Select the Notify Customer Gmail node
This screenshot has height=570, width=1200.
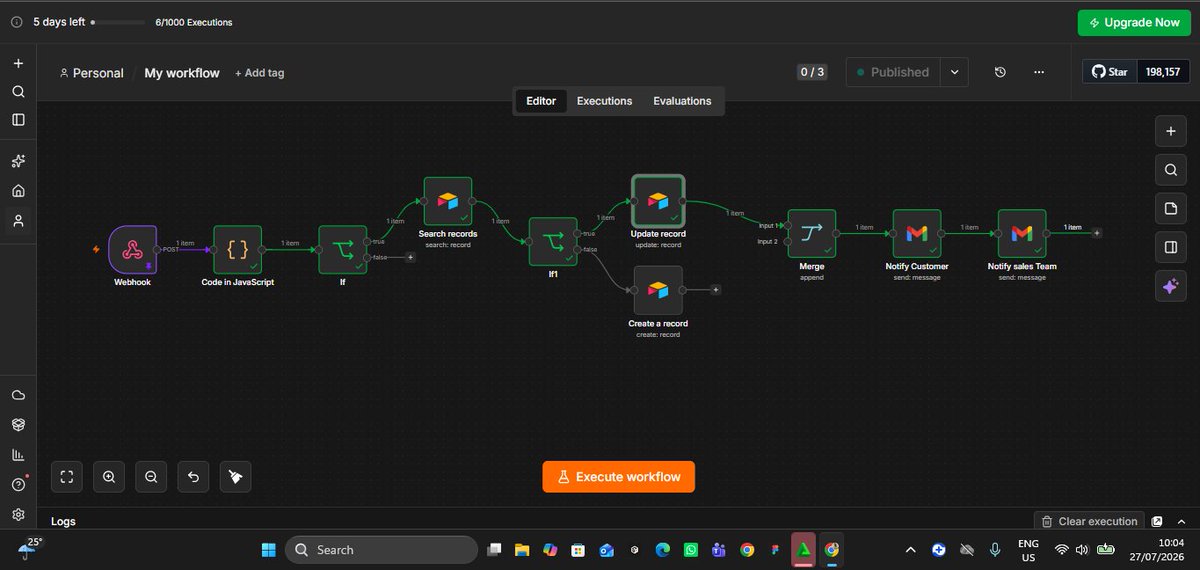[x=917, y=234]
